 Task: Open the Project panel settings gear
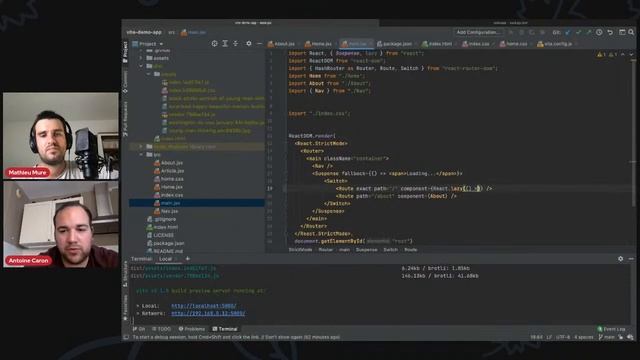pos(249,43)
